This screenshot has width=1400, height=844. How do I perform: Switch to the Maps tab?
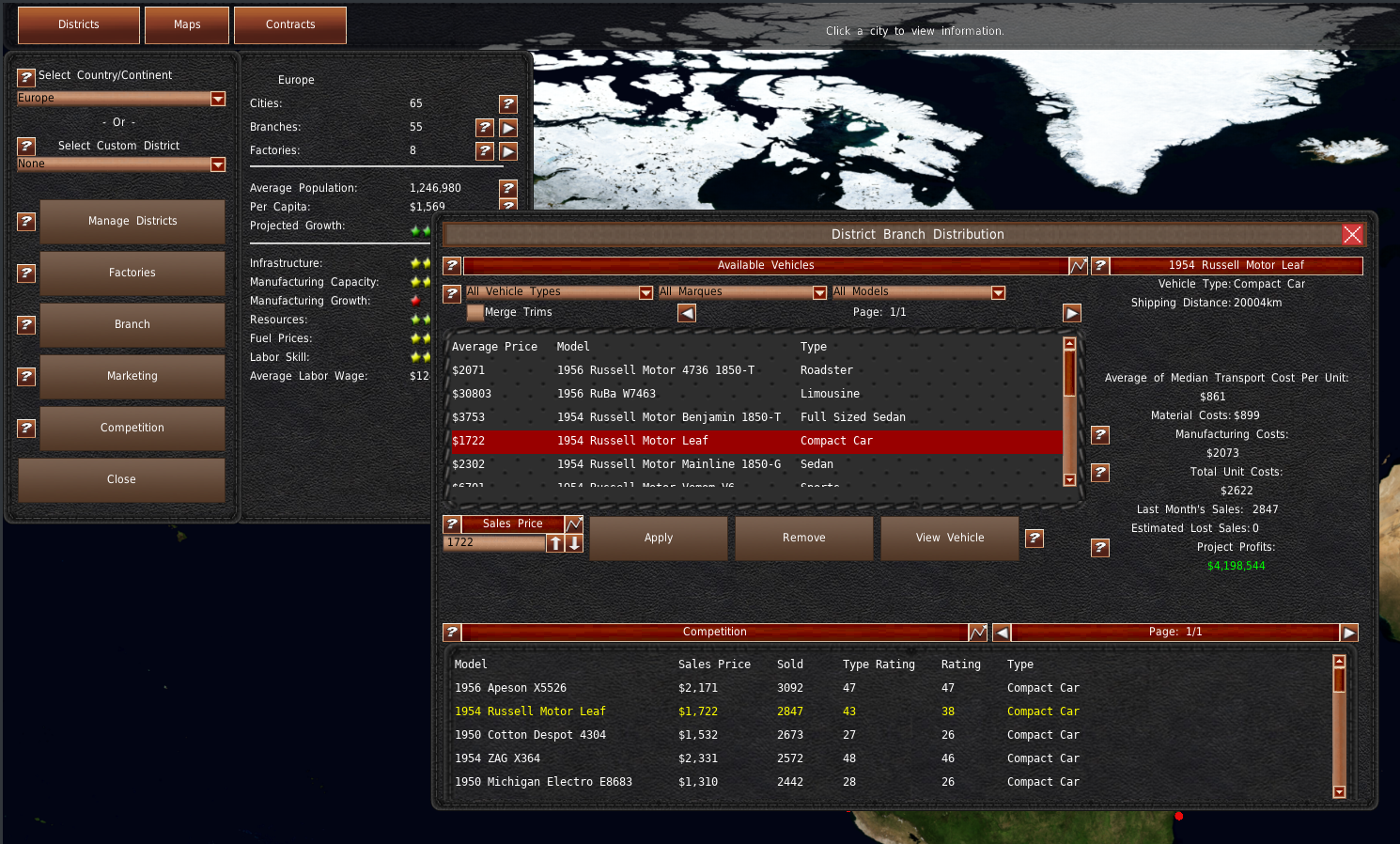pyautogui.click(x=187, y=25)
